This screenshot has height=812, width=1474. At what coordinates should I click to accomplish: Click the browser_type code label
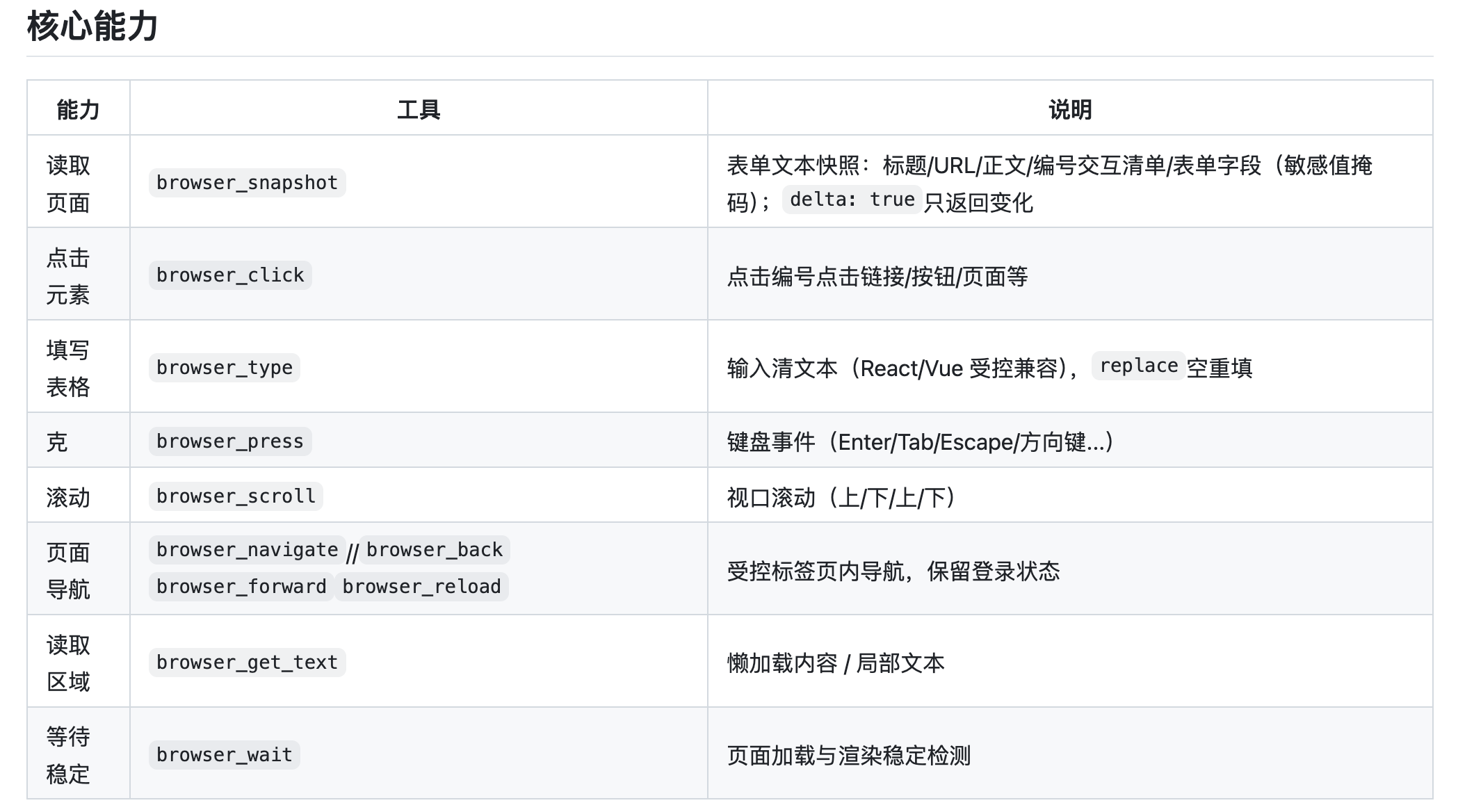coord(225,368)
